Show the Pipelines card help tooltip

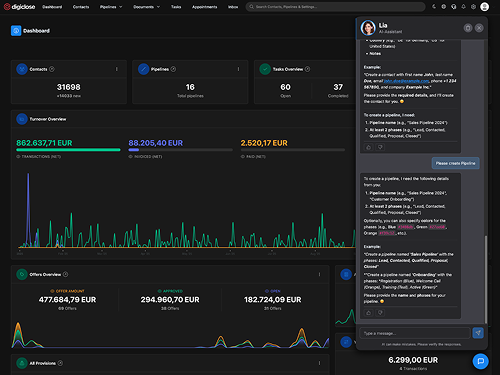(x=173, y=69)
